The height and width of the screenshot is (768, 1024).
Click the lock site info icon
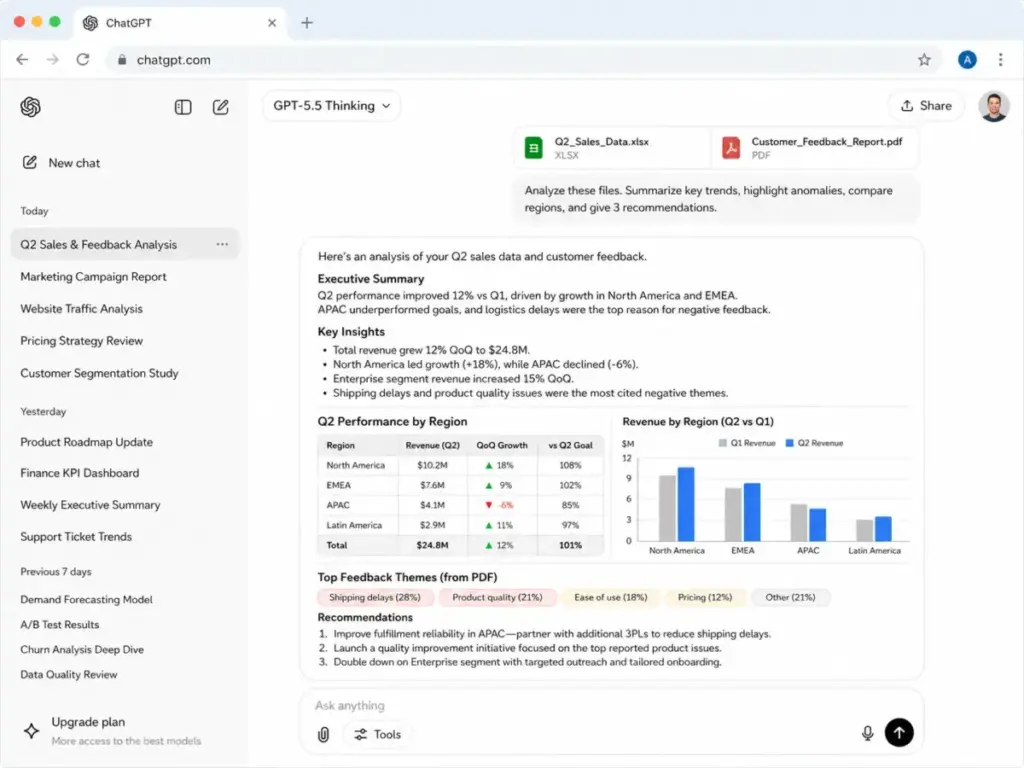click(122, 59)
